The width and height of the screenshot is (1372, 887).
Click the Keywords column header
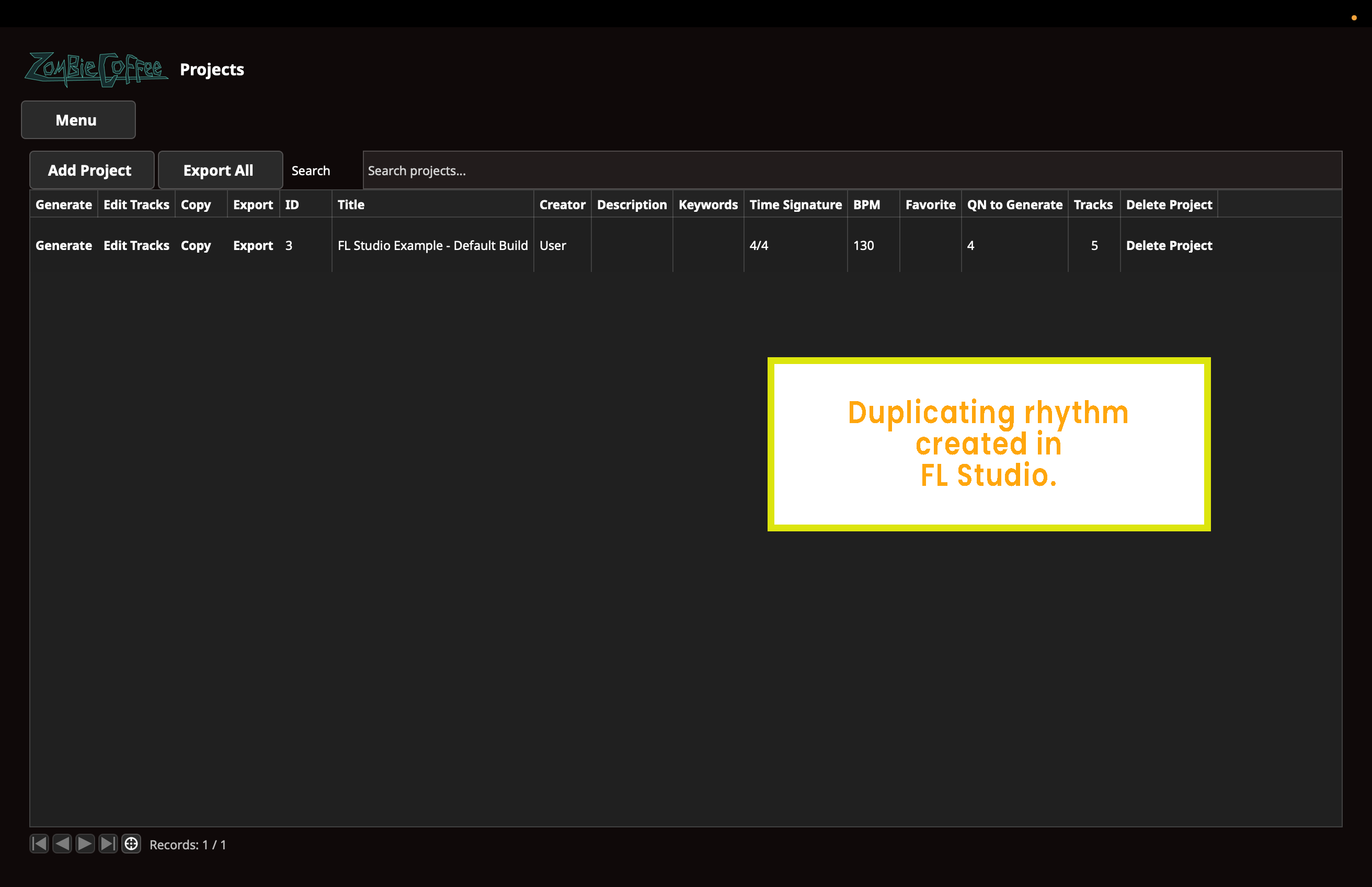click(708, 204)
